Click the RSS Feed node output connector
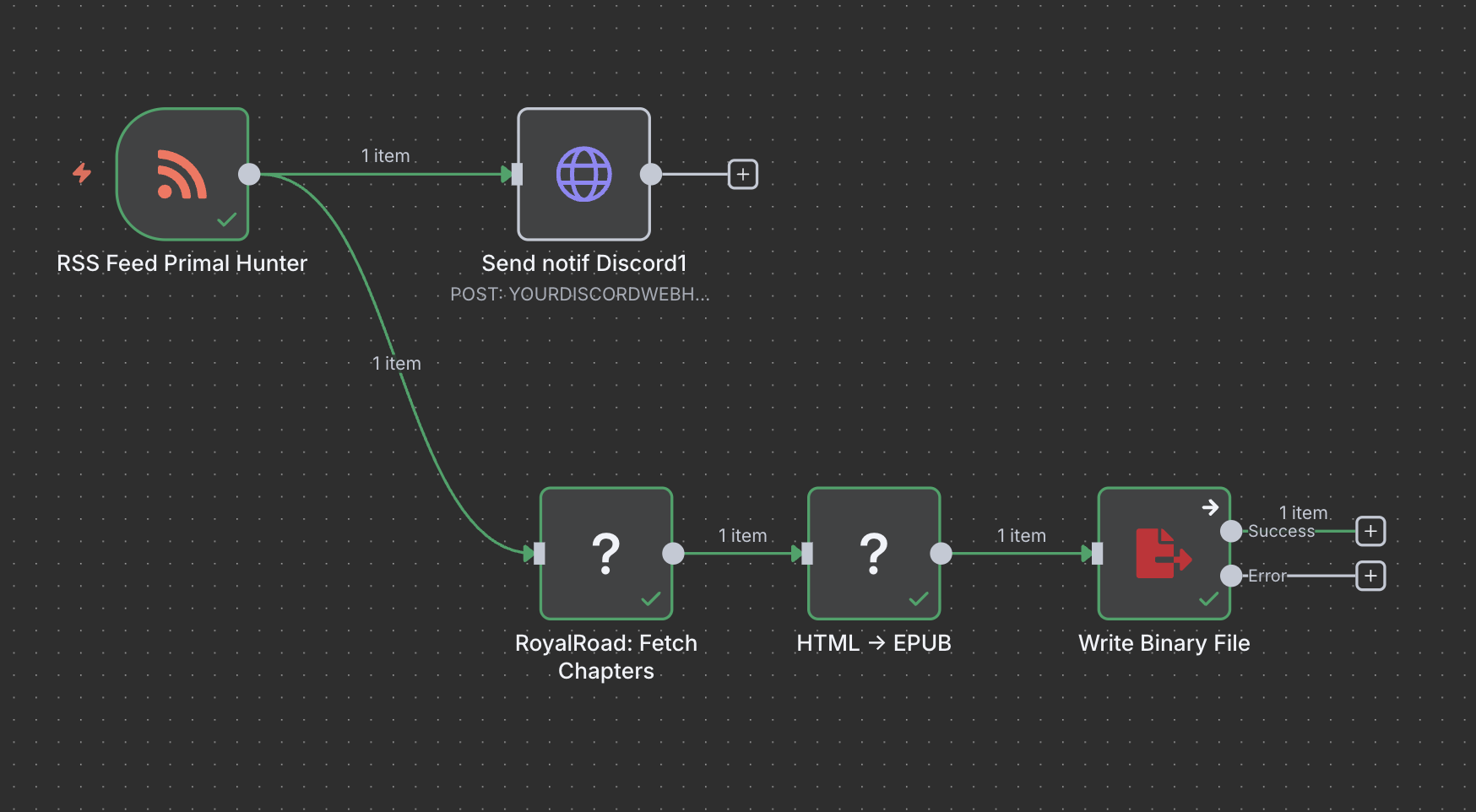 pos(249,174)
